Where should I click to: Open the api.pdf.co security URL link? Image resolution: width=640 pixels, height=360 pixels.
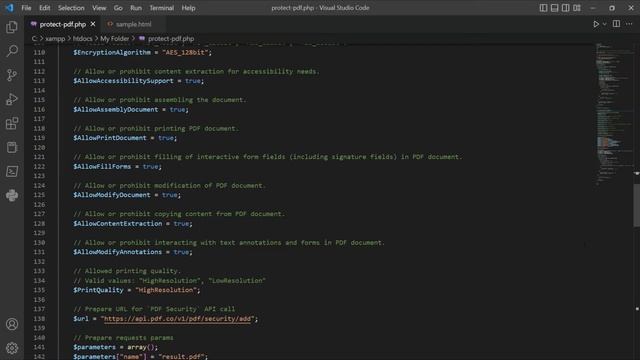(177, 319)
